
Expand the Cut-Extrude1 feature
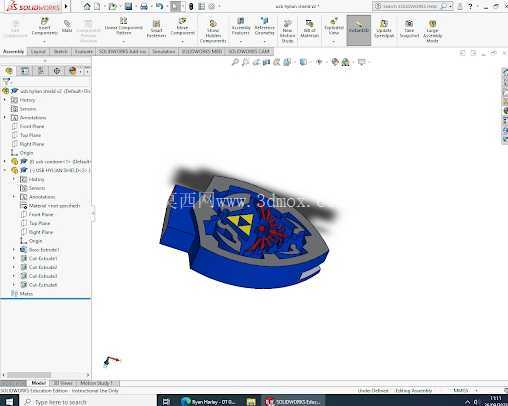coord(14,258)
